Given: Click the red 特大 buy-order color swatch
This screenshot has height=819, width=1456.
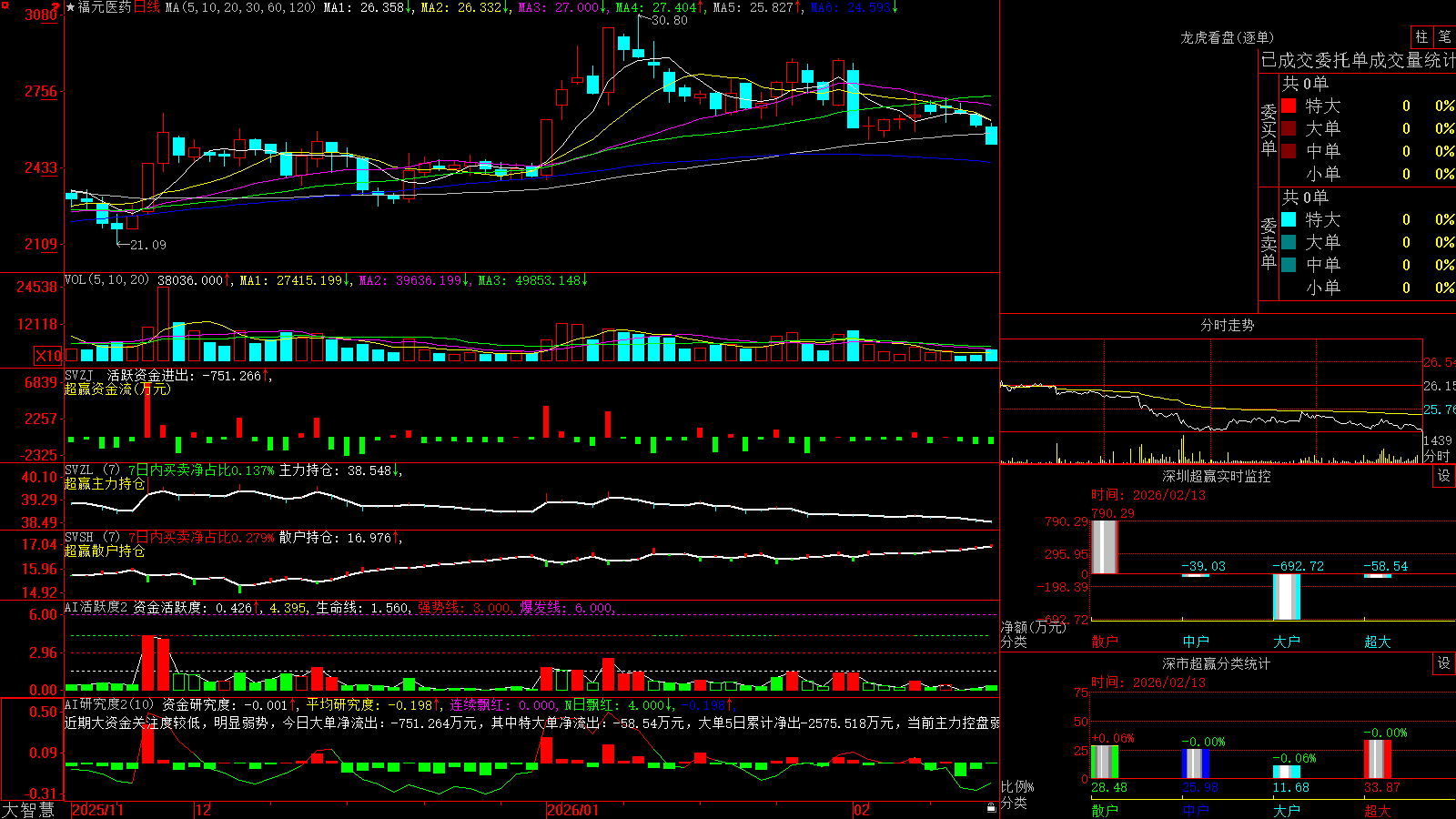Looking at the screenshot, I should click(x=1289, y=106).
